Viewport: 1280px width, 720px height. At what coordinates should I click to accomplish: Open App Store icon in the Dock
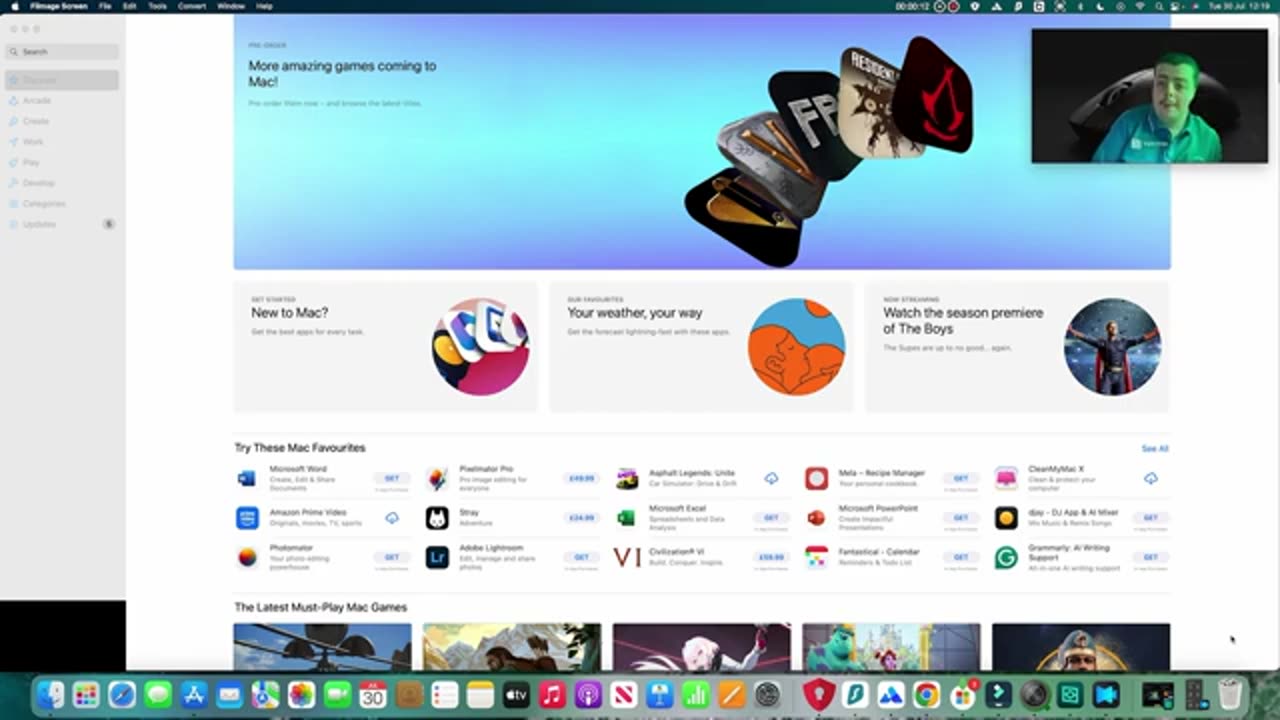194,694
